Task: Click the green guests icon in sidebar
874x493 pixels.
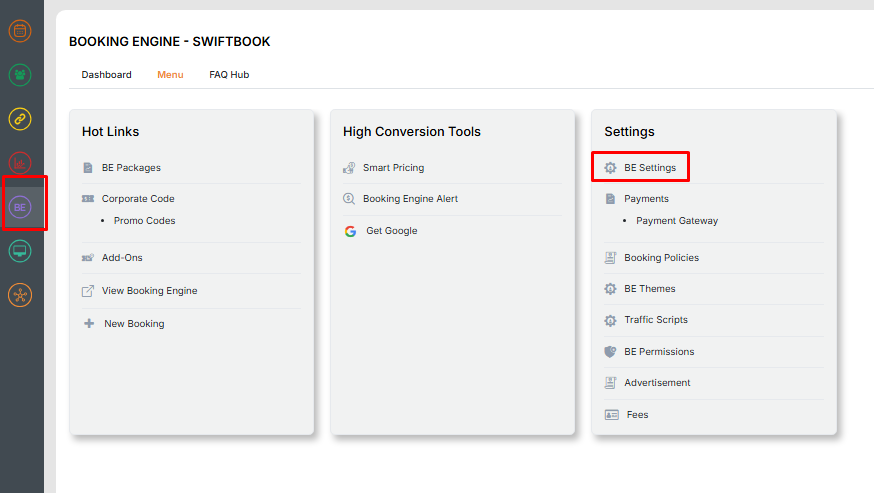Action: (x=20, y=75)
